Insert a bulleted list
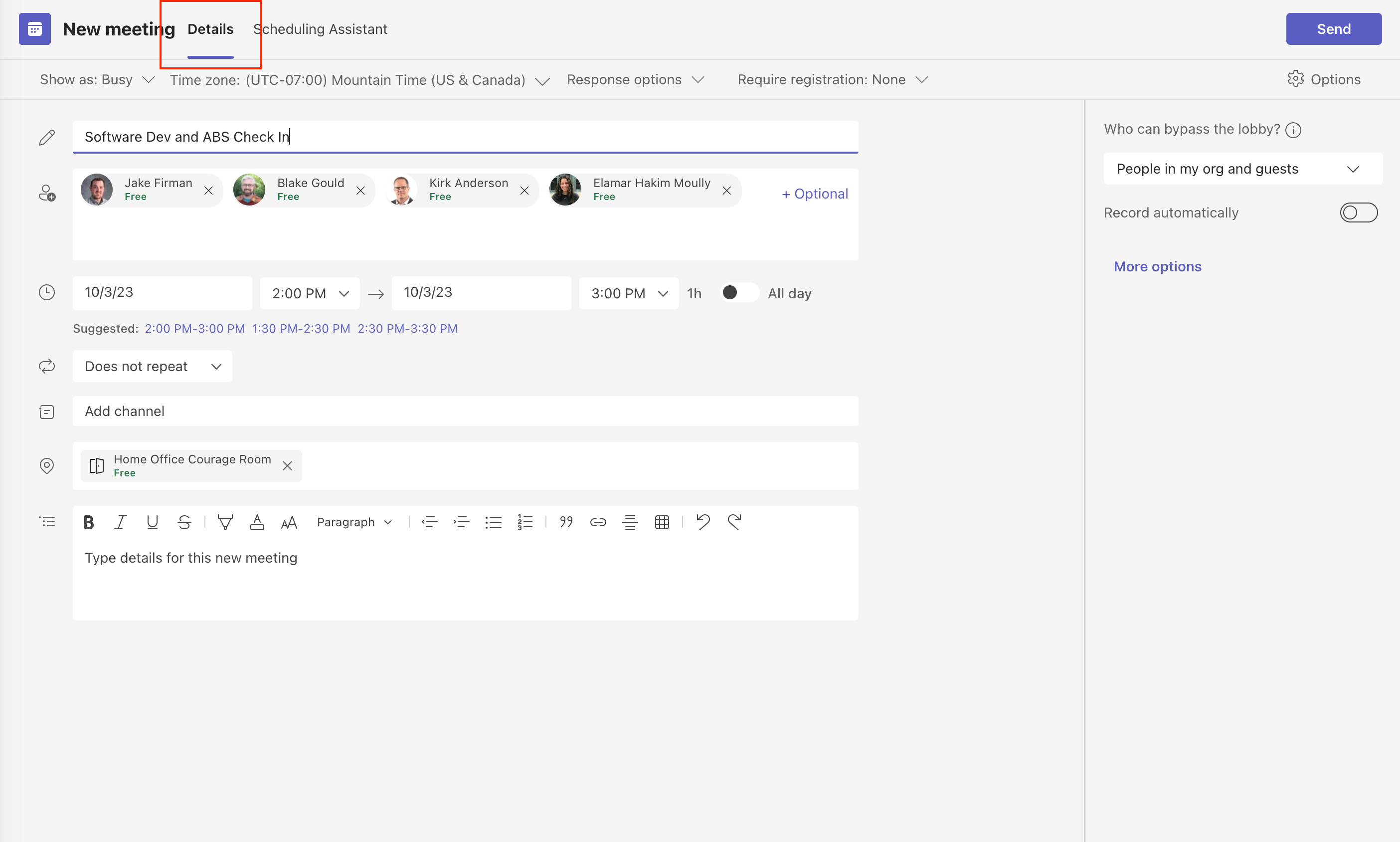This screenshot has width=1400, height=842. pyautogui.click(x=493, y=521)
